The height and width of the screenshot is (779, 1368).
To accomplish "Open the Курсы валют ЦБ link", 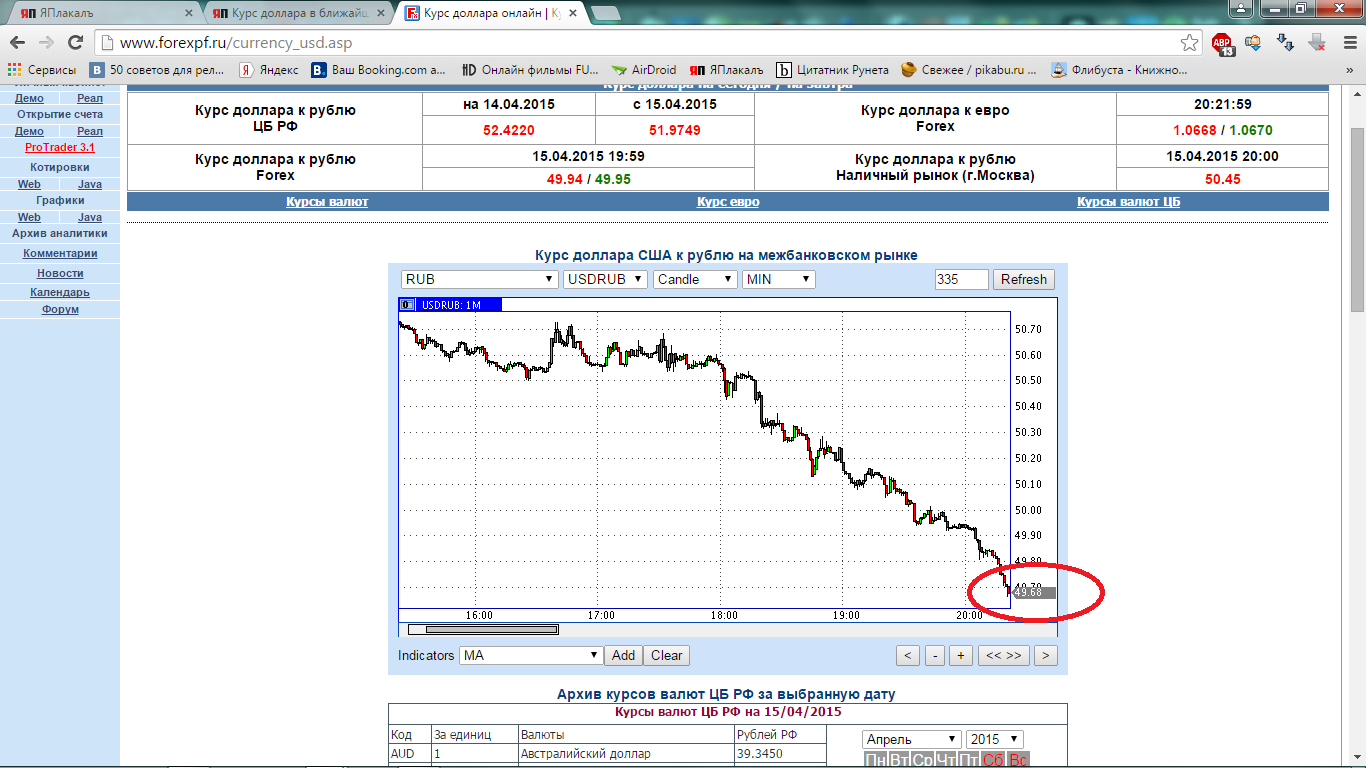I will coord(1129,201).
